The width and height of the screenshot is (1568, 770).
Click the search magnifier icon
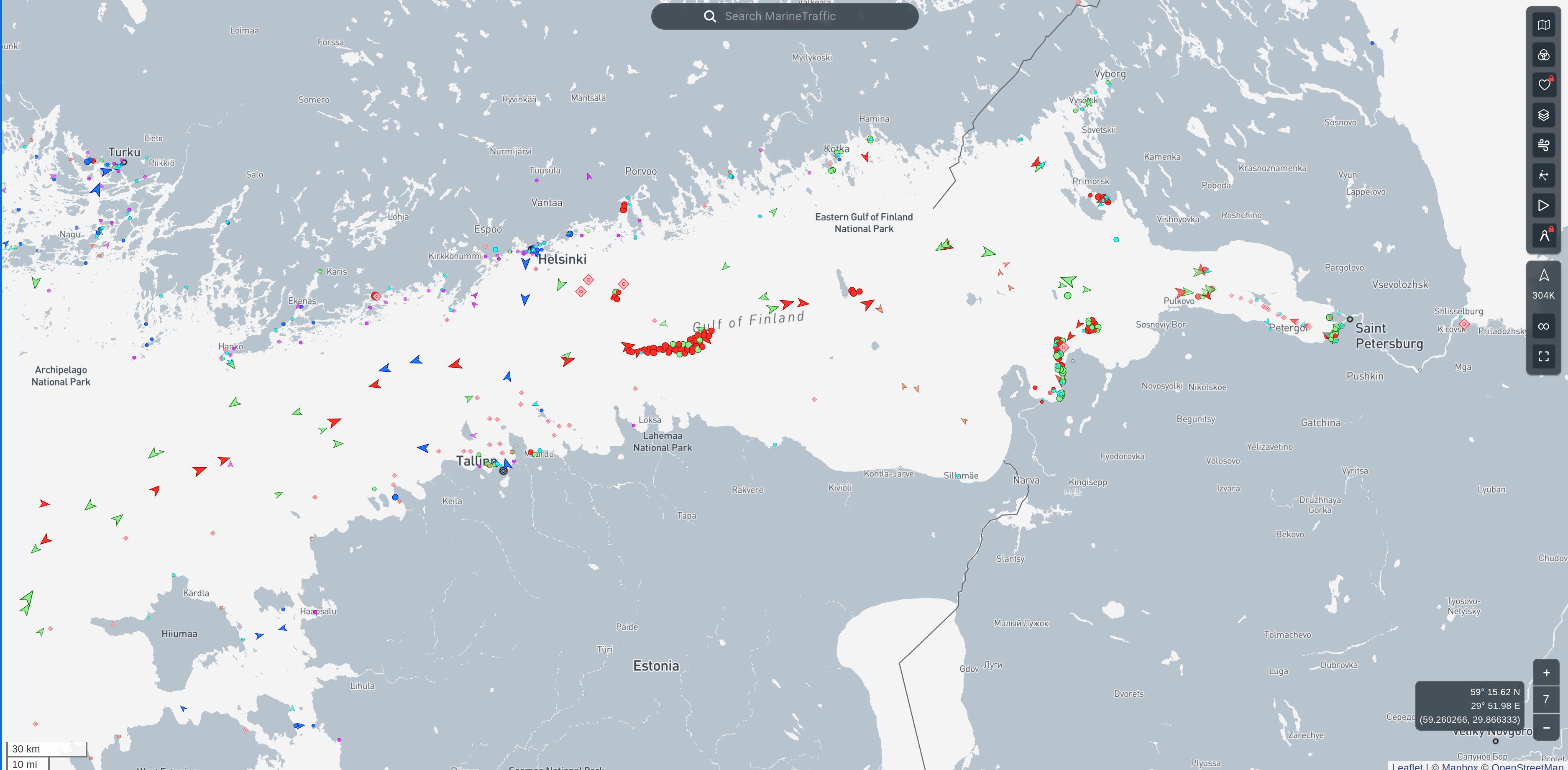[x=710, y=16]
